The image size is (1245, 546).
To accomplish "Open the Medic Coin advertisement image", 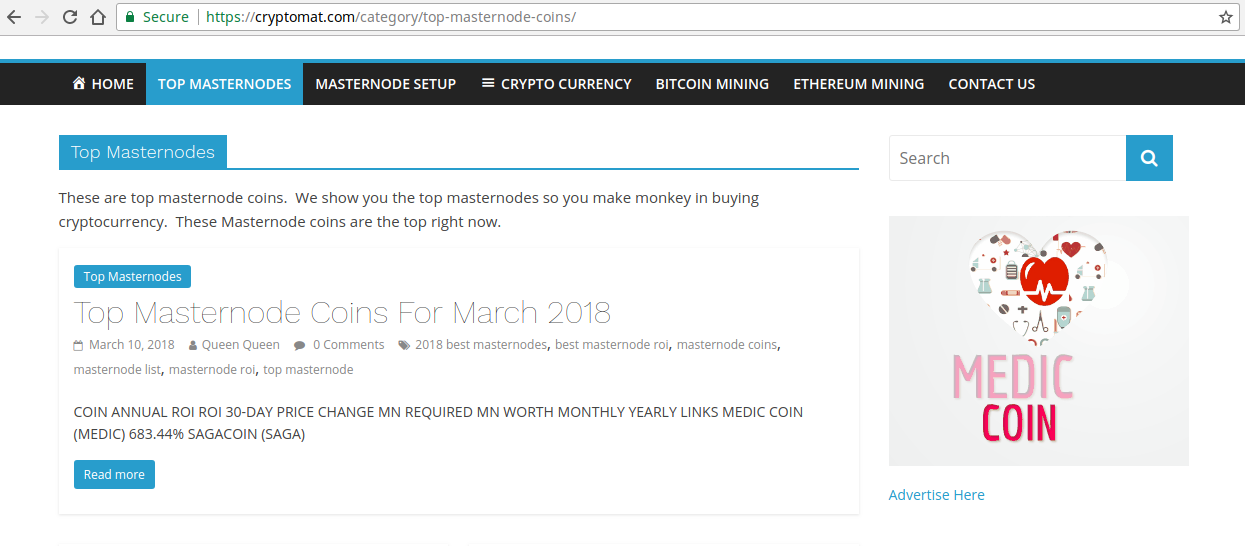I will point(1039,341).
